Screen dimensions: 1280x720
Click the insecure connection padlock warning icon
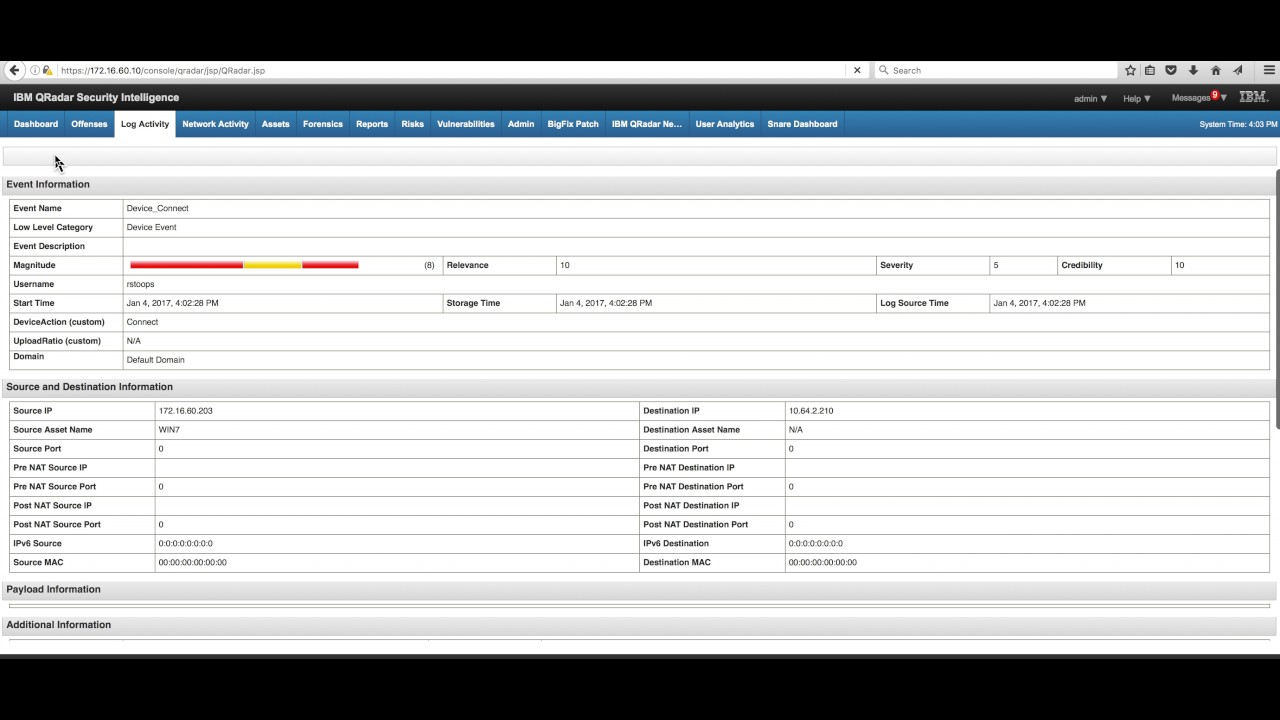[47, 70]
